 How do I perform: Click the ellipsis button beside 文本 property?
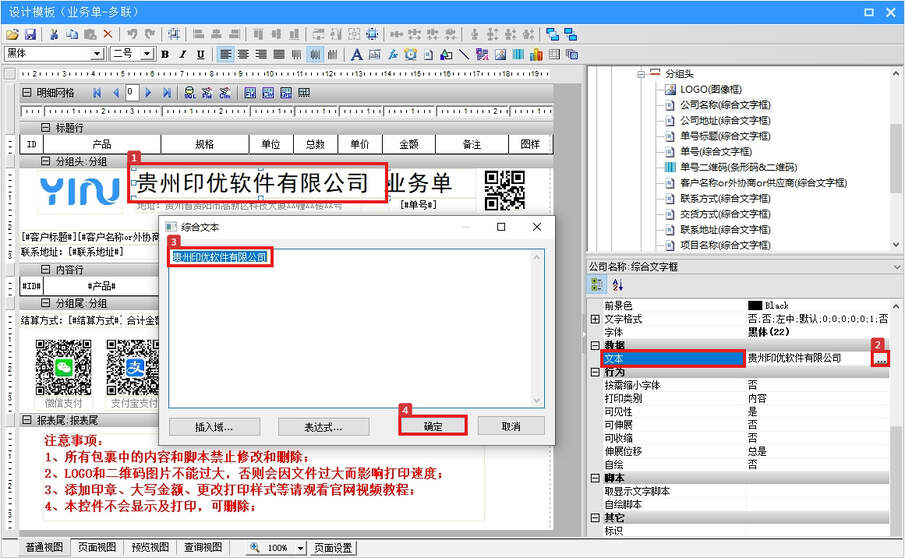pyautogui.click(x=881, y=359)
